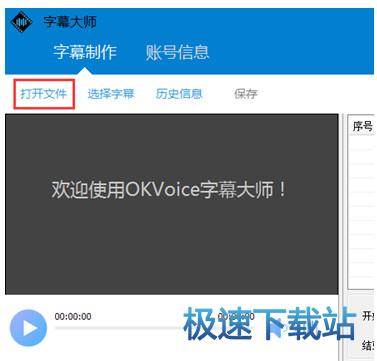
Task: Start playback with the round play button
Action: coord(29,328)
